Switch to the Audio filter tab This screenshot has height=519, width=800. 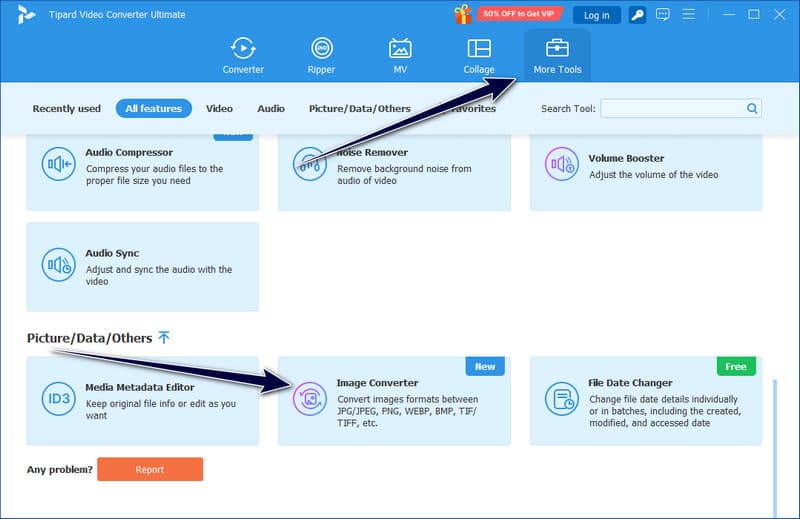tap(271, 108)
